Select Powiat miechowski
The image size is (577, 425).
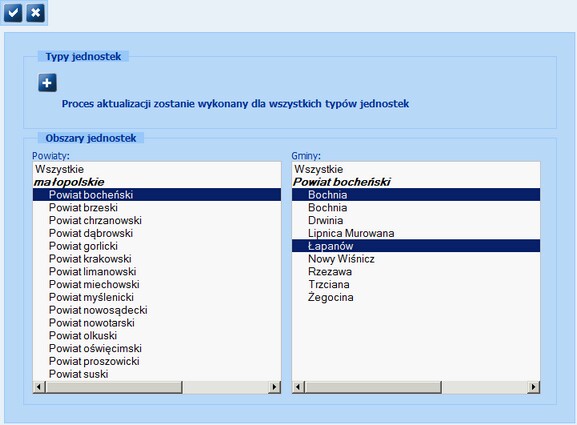(157, 284)
